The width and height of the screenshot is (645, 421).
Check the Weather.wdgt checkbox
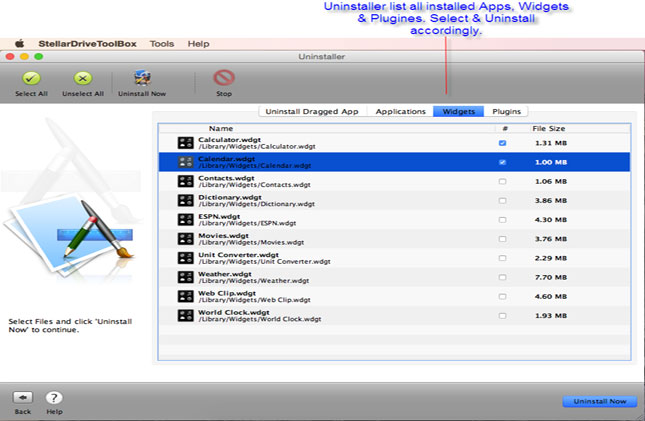click(502, 277)
